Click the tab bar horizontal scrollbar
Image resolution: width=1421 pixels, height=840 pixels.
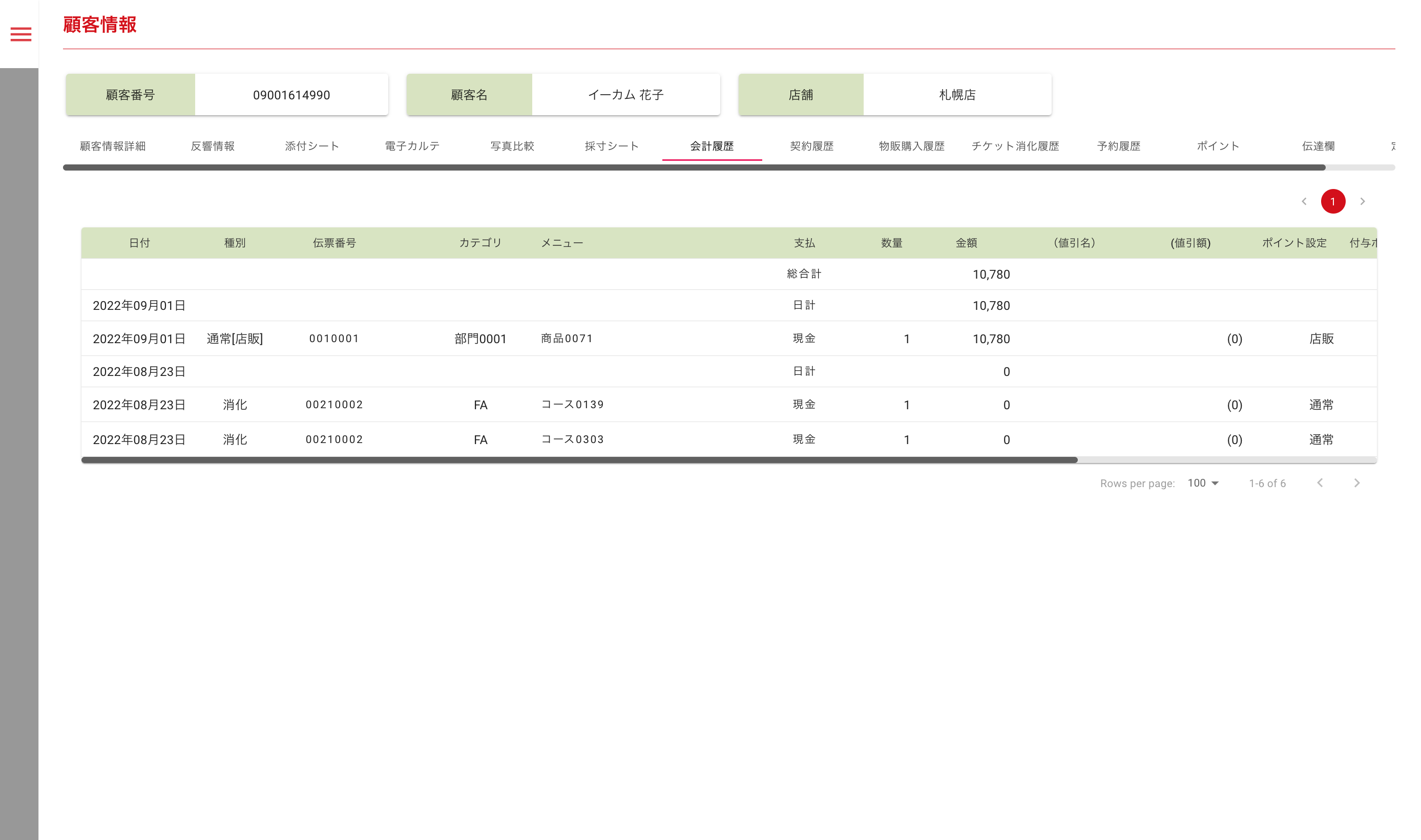point(694,167)
